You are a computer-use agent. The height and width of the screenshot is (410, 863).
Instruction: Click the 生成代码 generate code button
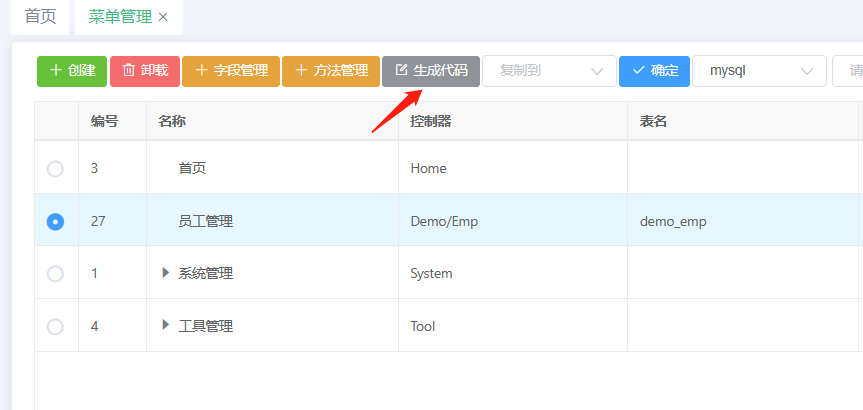coord(431,71)
